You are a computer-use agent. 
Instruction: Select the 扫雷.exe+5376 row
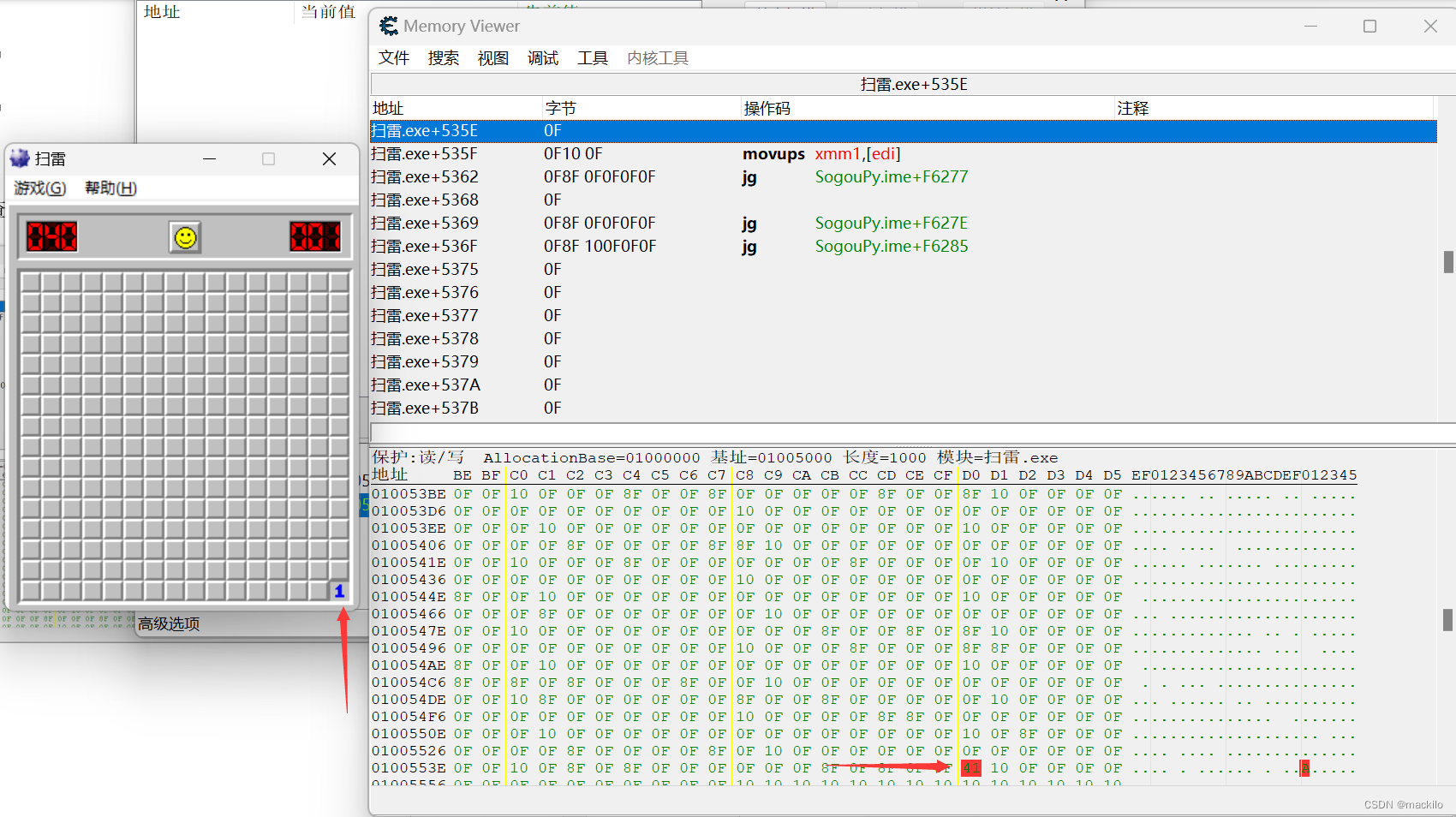pos(904,293)
